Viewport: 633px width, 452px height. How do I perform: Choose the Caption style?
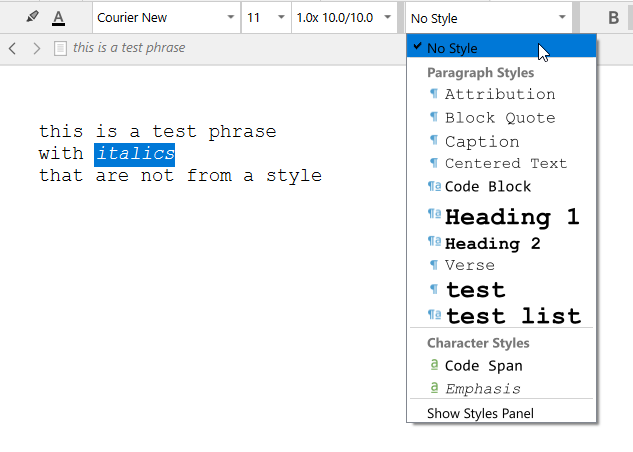(481, 142)
